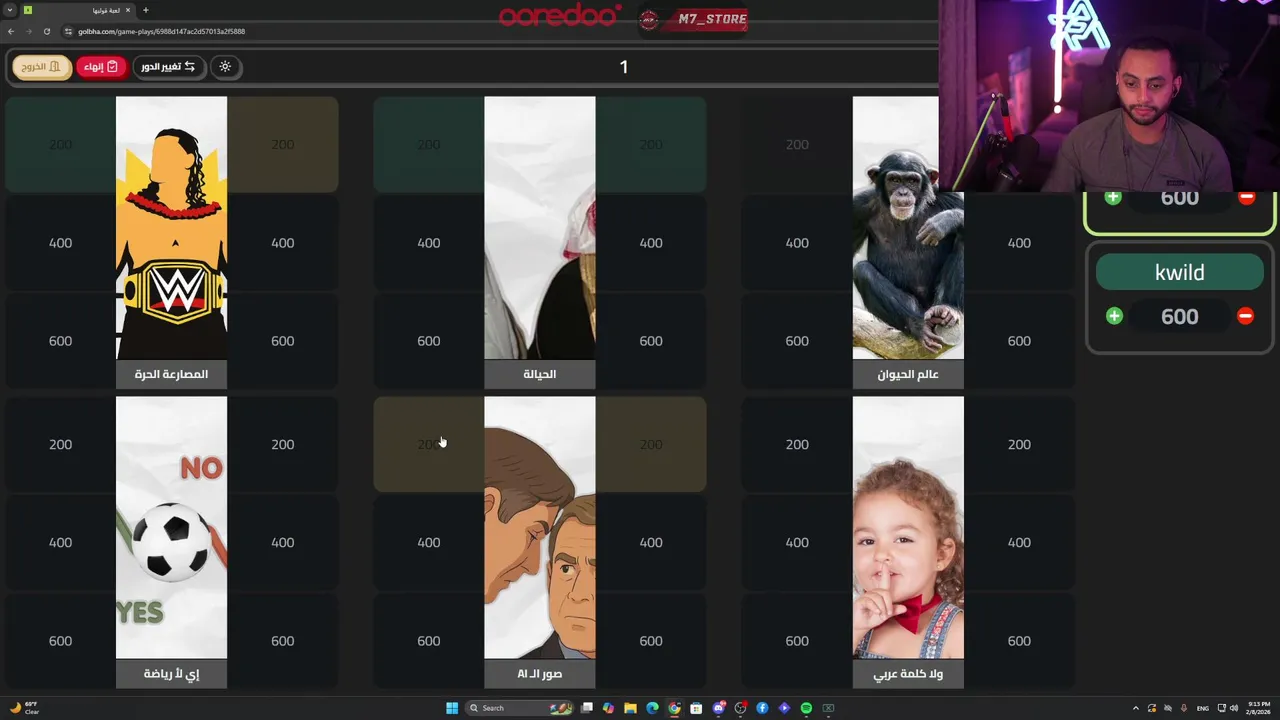Pick 600 right of the ولا كلمة عربي category
This screenshot has width=1280, height=720.
tap(1019, 641)
